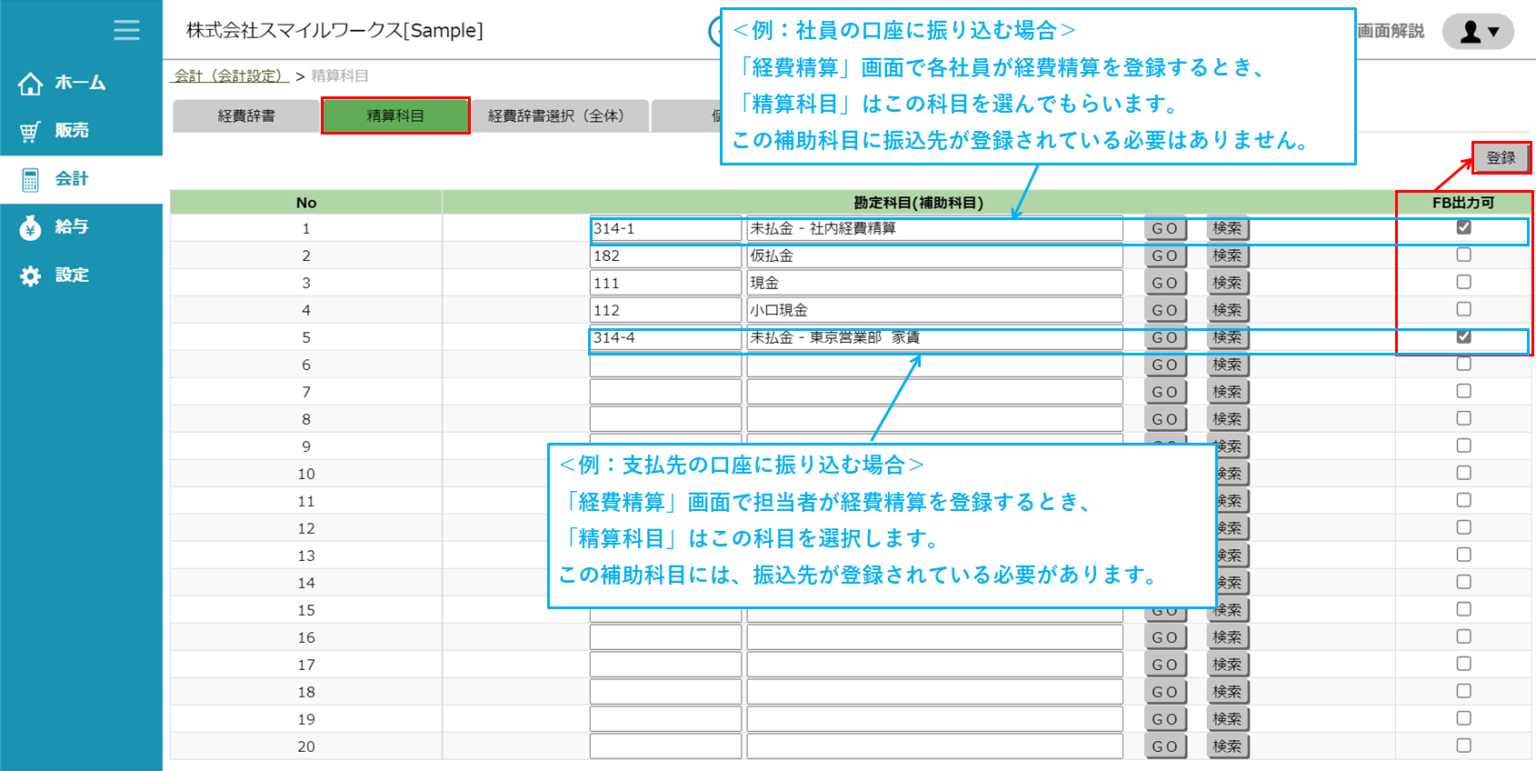Uncheck FB出力可 for 未払金 - 東京営業部 家賃

pos(1464,337)
